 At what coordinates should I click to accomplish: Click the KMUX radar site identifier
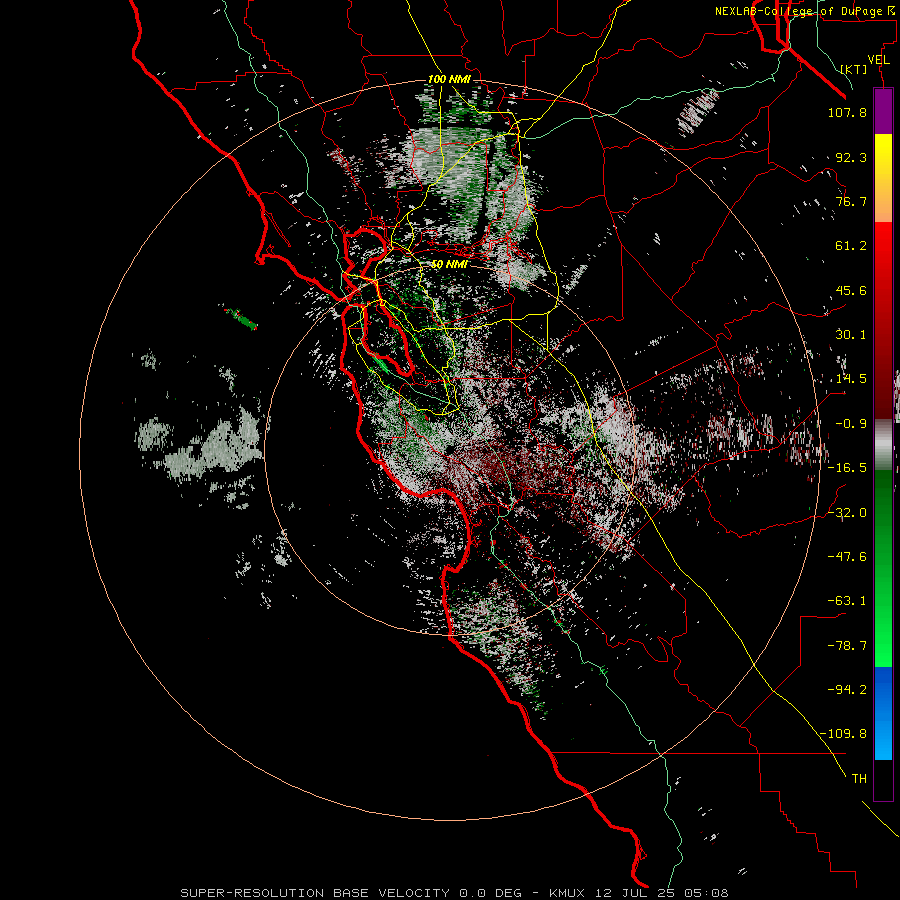click(x=568, y=893)
